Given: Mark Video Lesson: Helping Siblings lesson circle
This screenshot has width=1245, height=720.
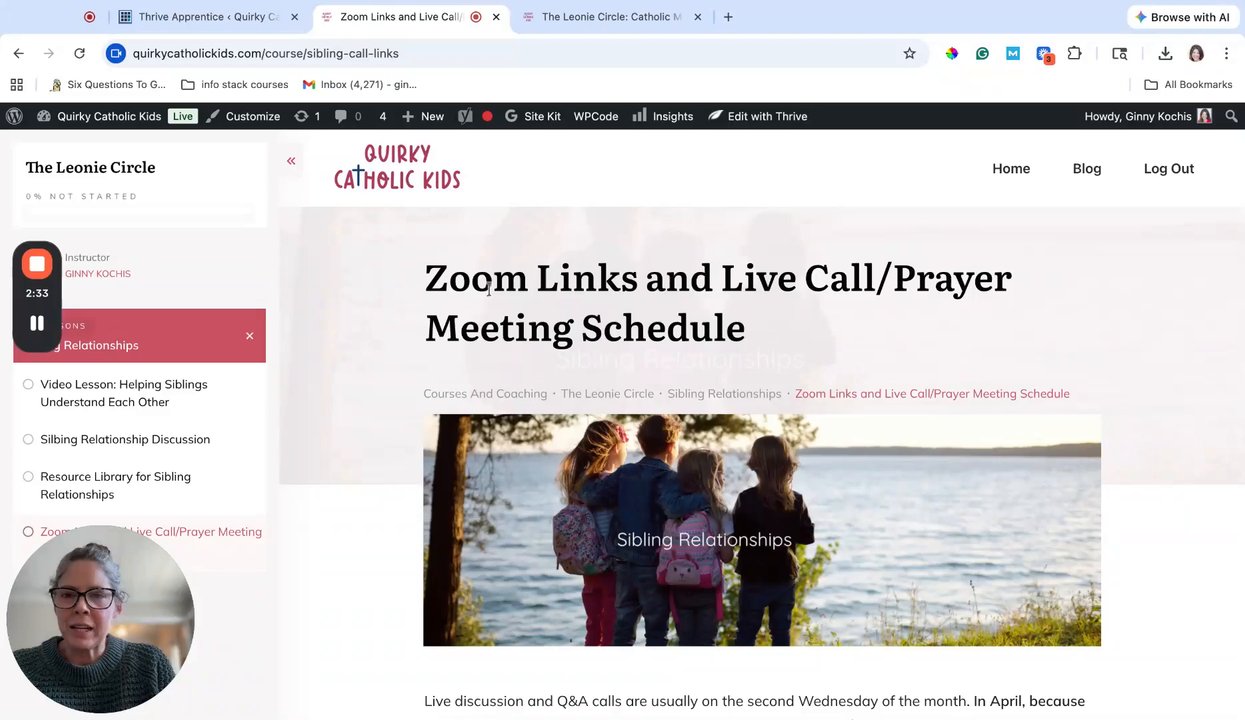Looking at the screenshot, I should point(28,384).
